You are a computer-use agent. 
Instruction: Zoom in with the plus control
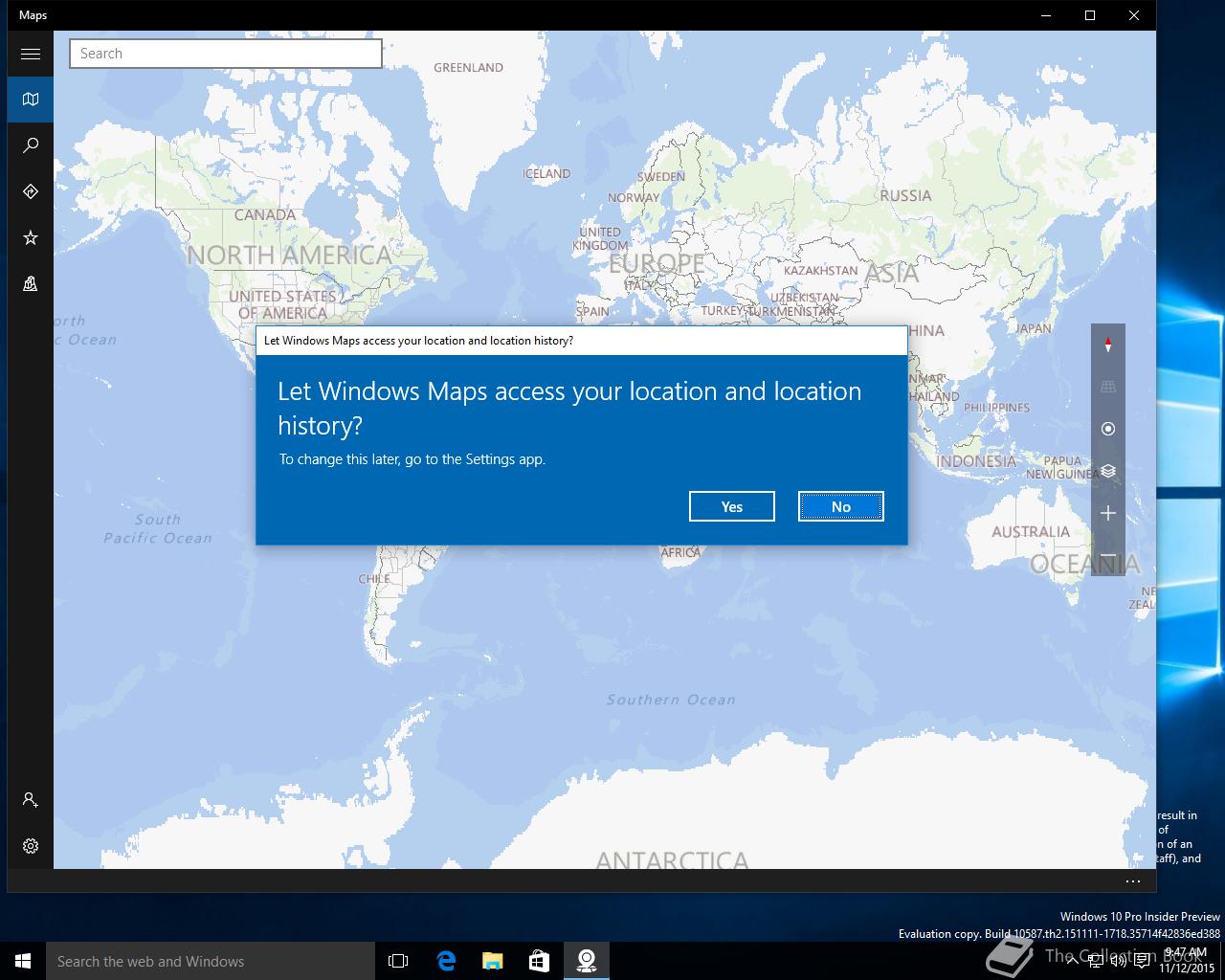(x=1108, y=513)
